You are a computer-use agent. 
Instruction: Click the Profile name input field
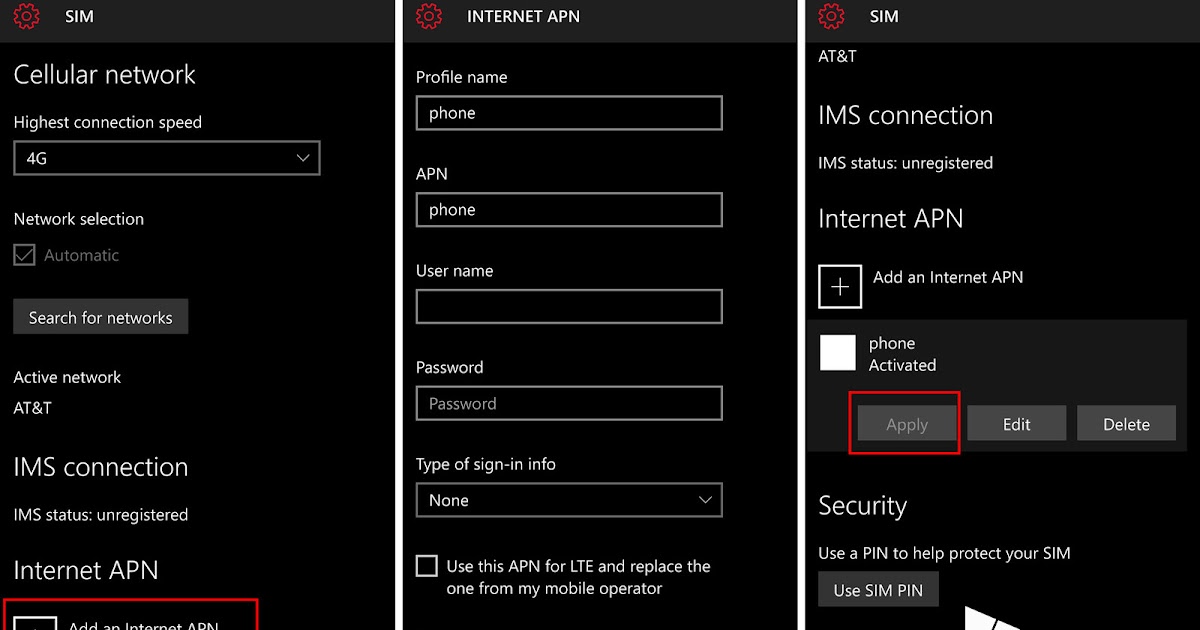coord(569,113)
